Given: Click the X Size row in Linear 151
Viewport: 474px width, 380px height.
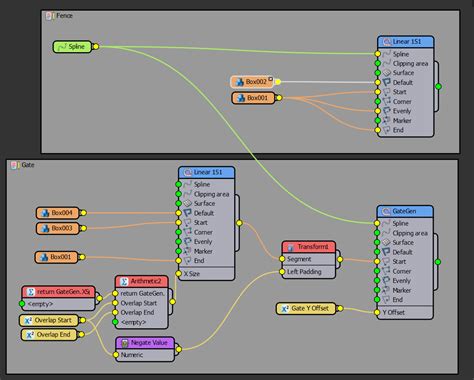Looking at the screenshot, I should (206, 274).
